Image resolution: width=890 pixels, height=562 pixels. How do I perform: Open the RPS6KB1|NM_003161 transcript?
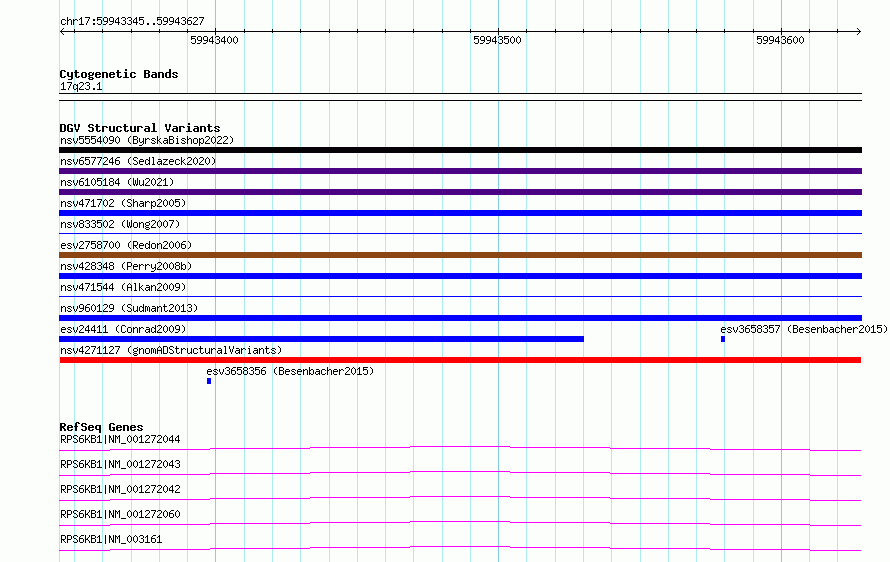[111, 539]
